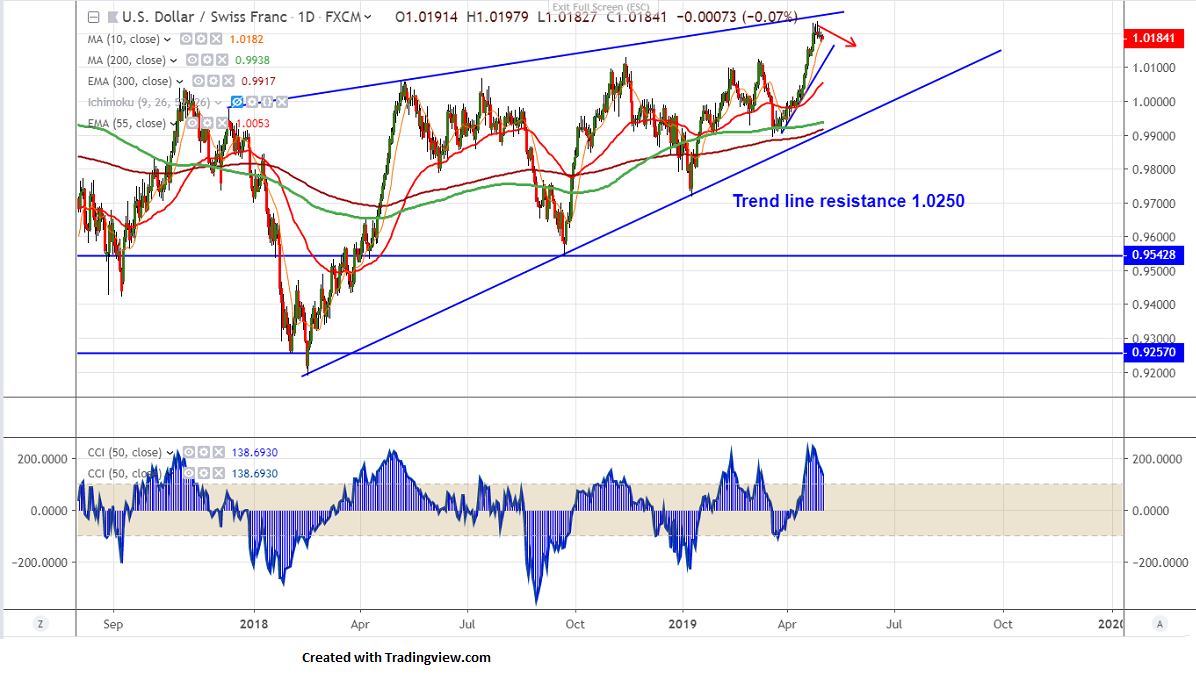Click the timezone Z button bottom-left
This screenshot has height=674, width=1196.
(x=40, y=623)
